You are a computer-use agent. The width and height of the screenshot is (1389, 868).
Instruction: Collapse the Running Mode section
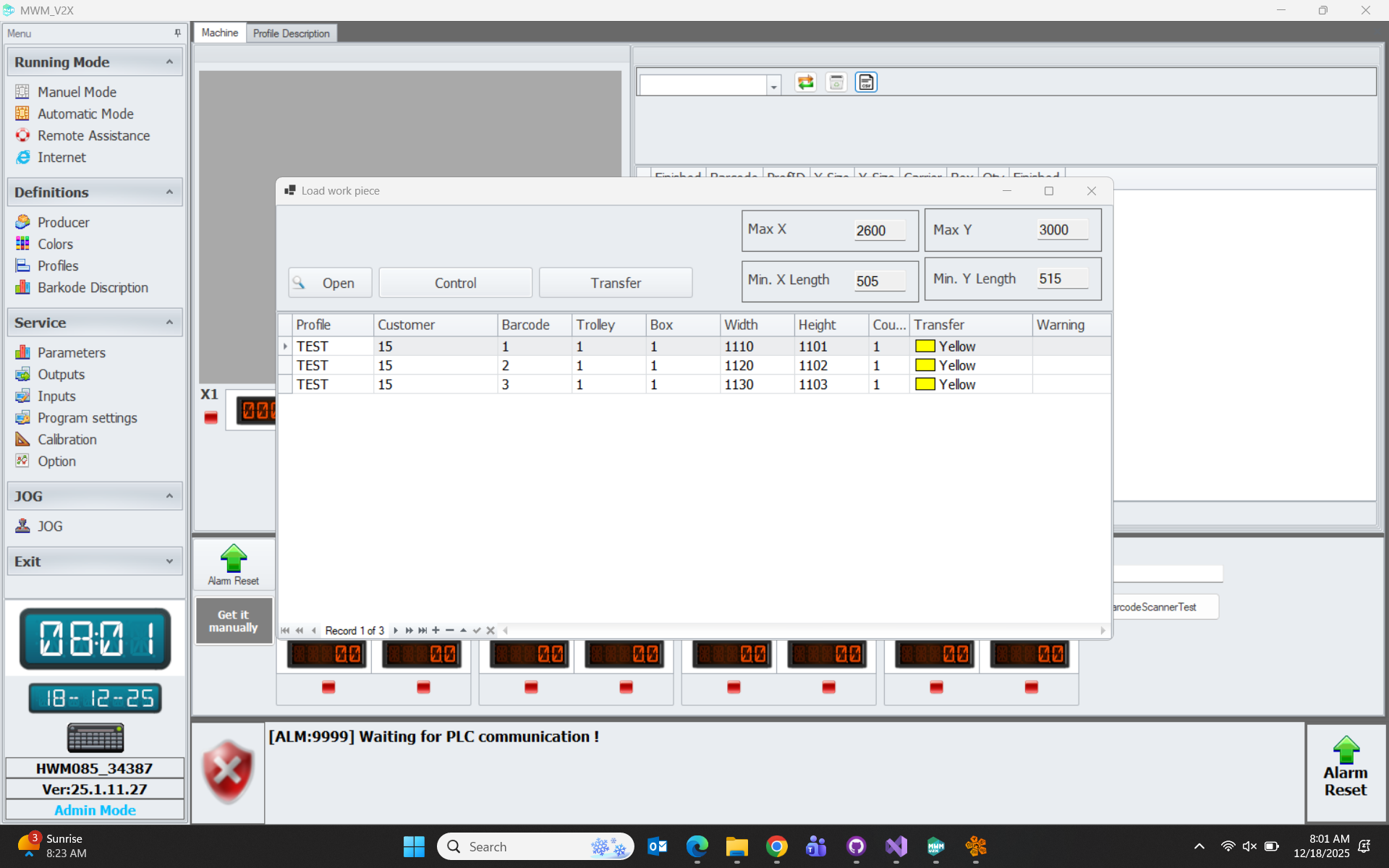(169, 62)
